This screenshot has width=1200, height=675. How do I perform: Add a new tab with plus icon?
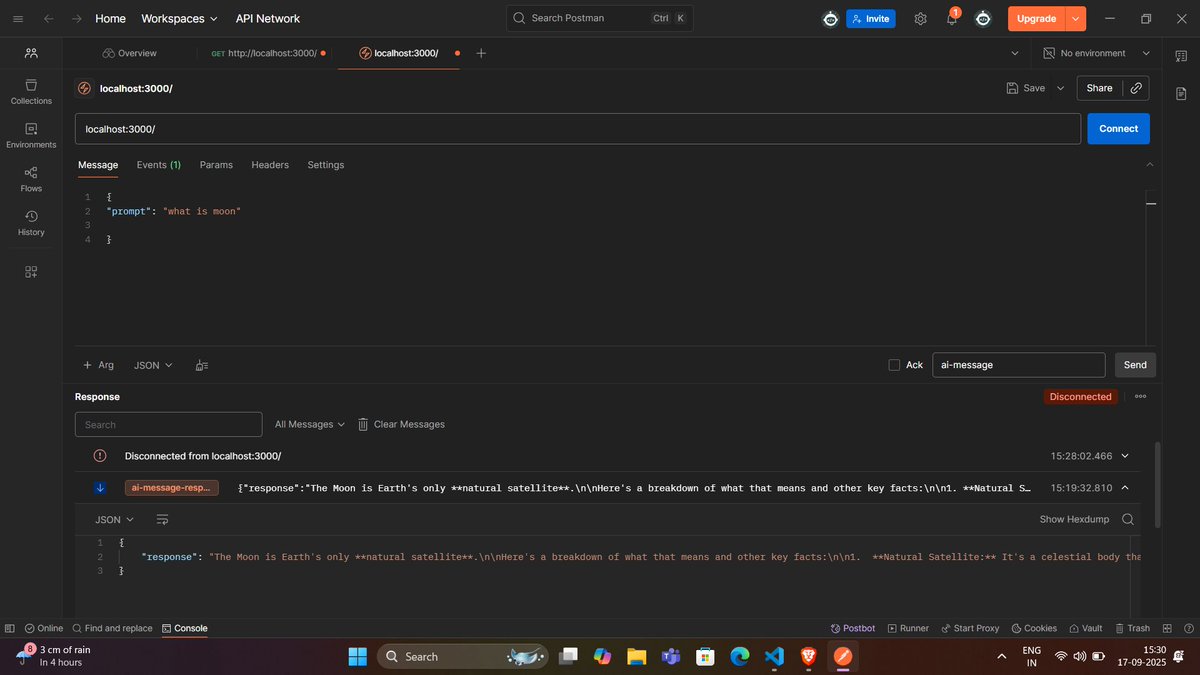[481, 53]
